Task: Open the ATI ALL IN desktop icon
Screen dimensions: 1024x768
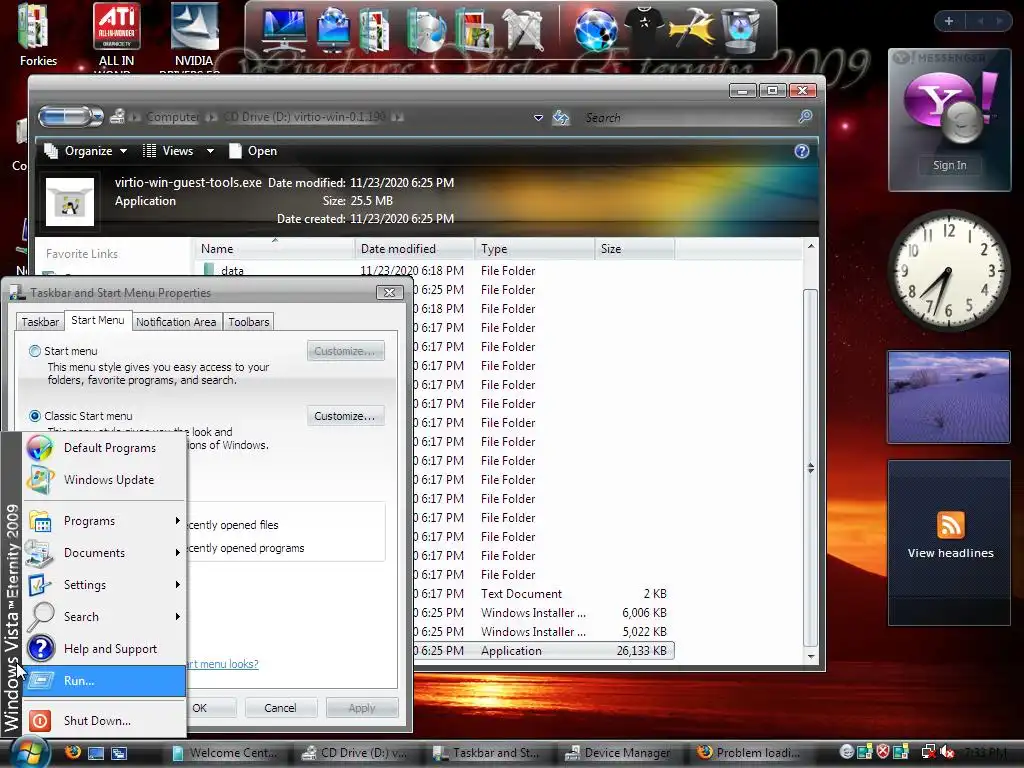Action: point(116,35)
